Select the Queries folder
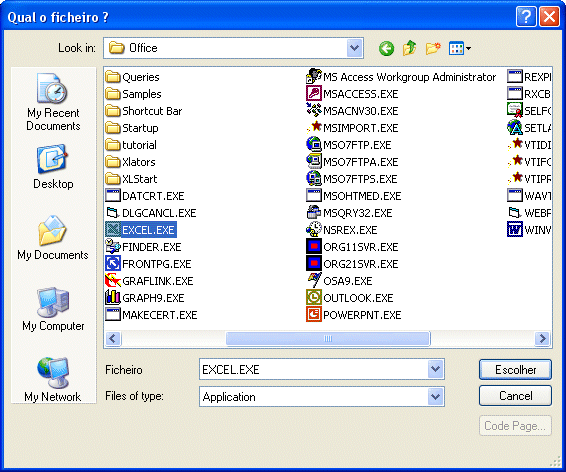The image size is (566, 472). (x=132, y=77)
